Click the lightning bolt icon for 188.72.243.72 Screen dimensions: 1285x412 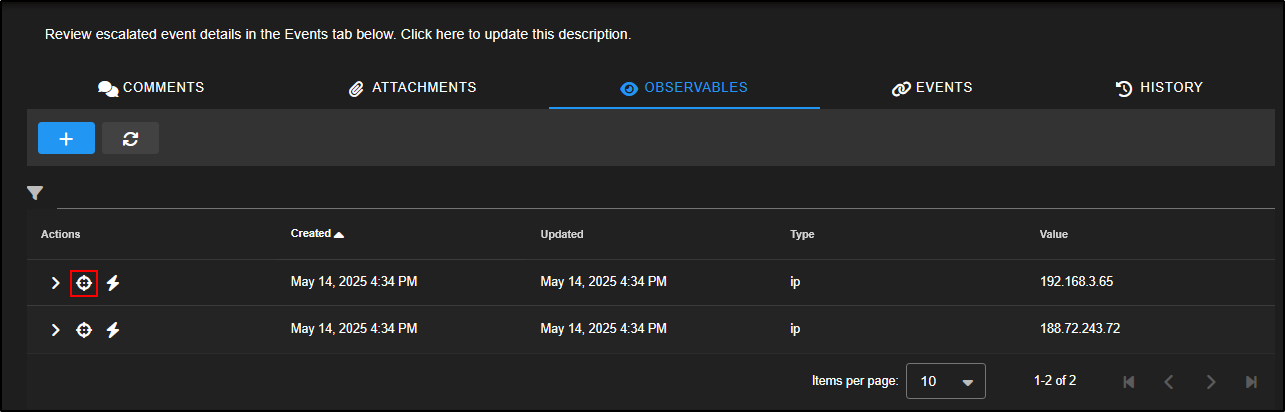(113, 330)
